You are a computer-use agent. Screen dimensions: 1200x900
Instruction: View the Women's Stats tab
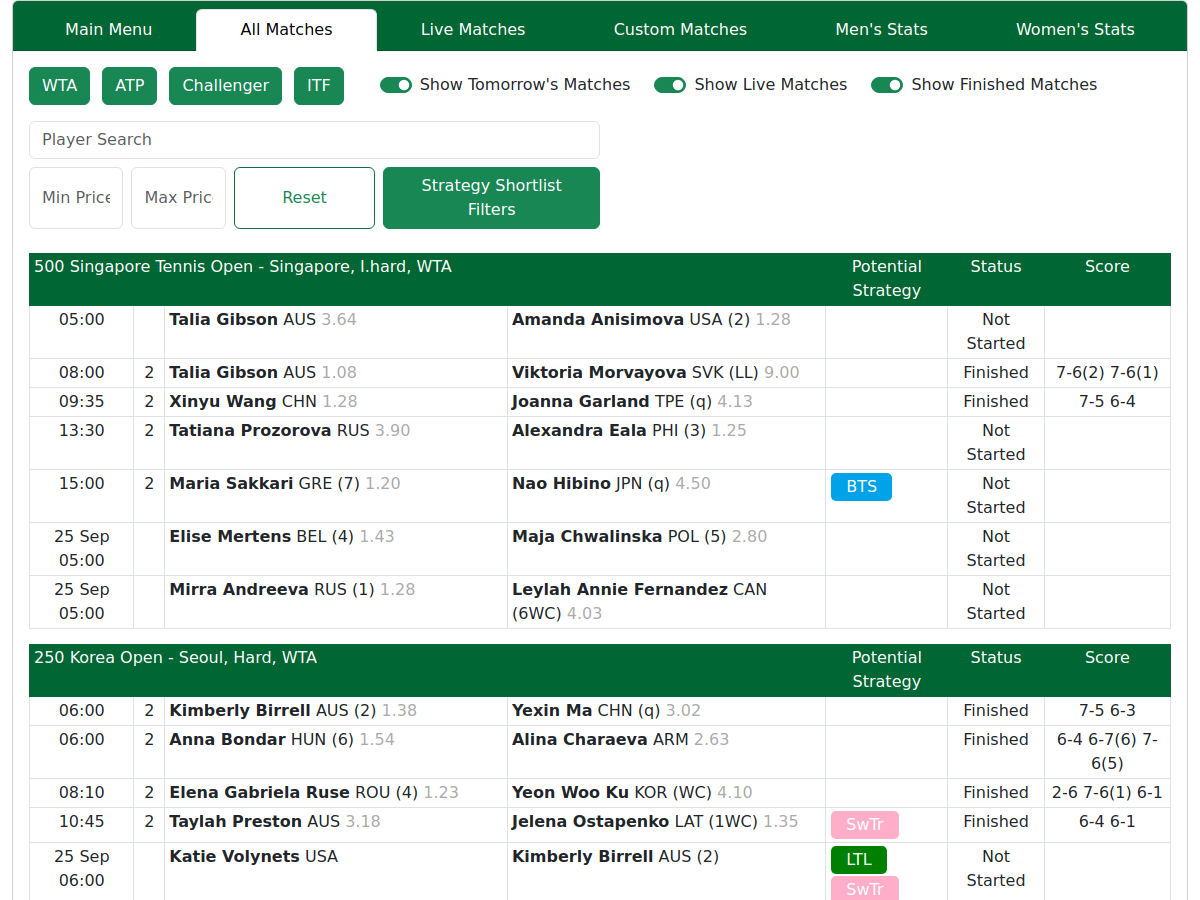pos(1075,30)
